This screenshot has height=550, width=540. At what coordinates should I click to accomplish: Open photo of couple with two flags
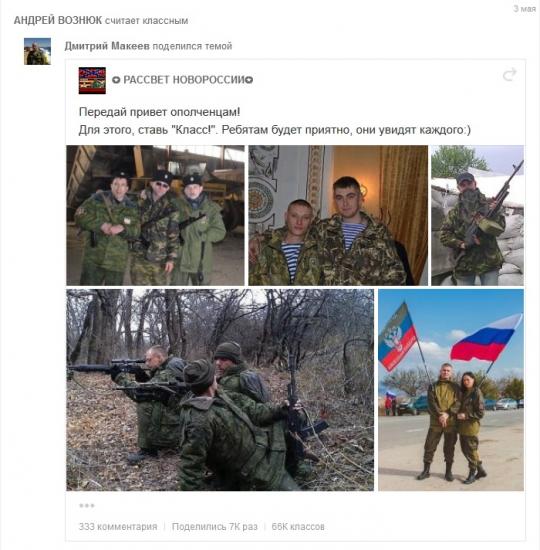pyautogui.click(x=451, y=390)
